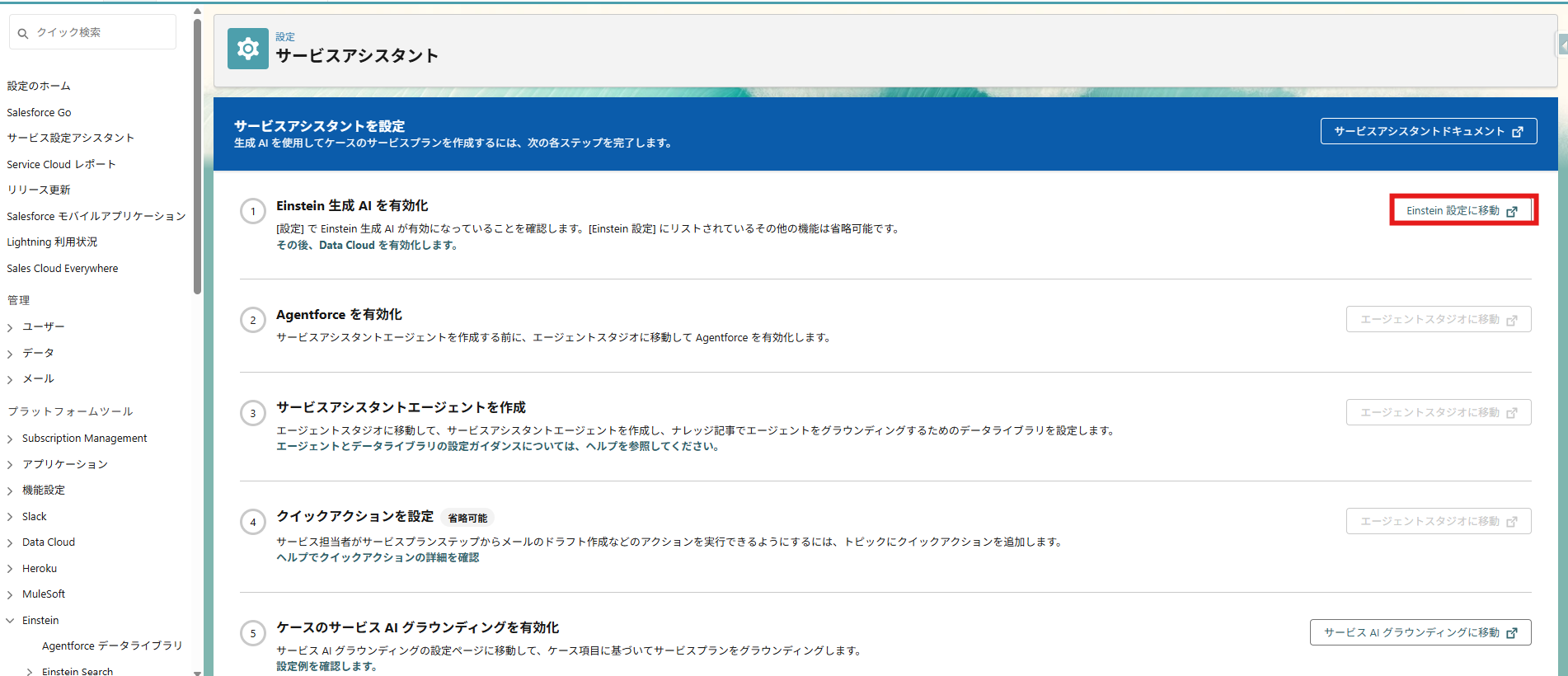Open Agentforce データライブラリ menu item
The height and width of the screenshot is (676, 1568).
click(x=112, y=645)
